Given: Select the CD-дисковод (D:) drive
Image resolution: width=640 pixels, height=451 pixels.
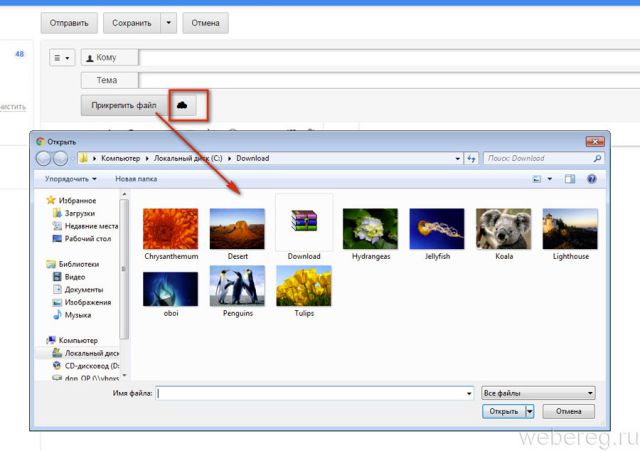Looking at the screenshot, I should (86, 366).
